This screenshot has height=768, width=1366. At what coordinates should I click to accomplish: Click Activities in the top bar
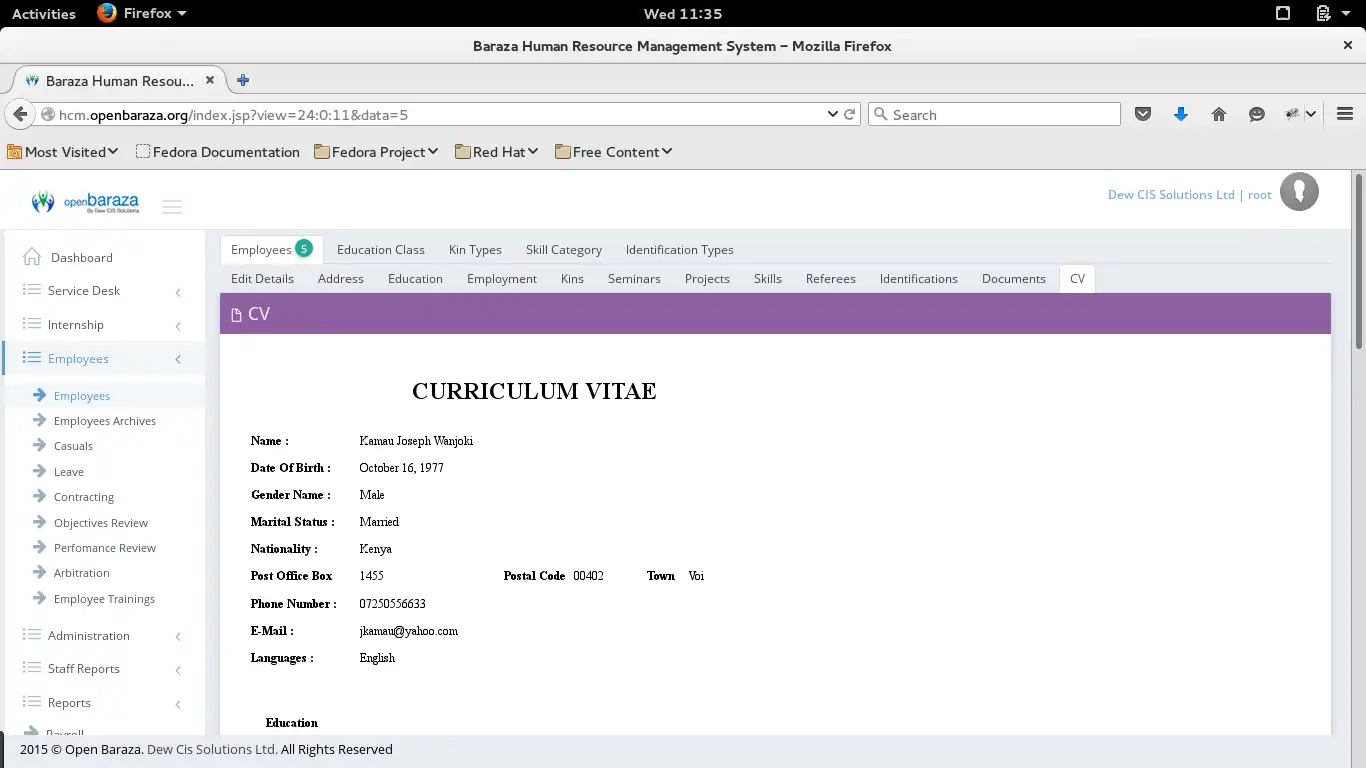[x=43, y=13]
